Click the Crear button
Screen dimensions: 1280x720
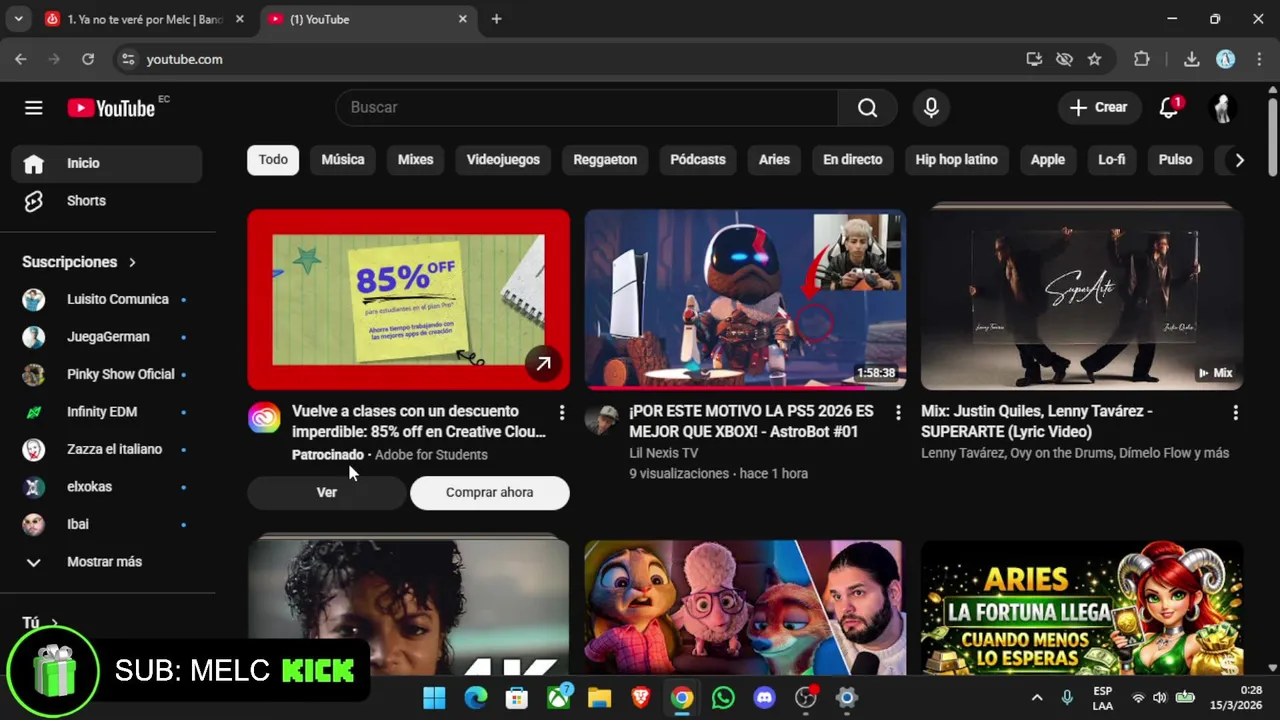point(1099,108)
